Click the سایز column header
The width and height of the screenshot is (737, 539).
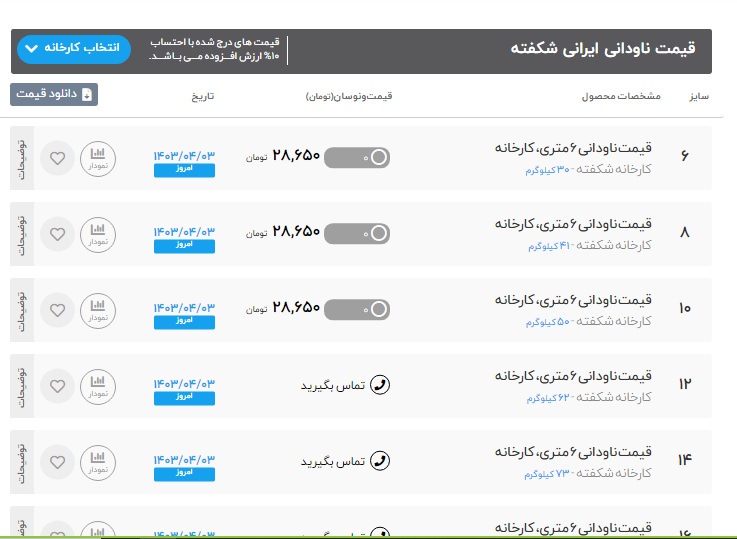click(x=698, y=97)
